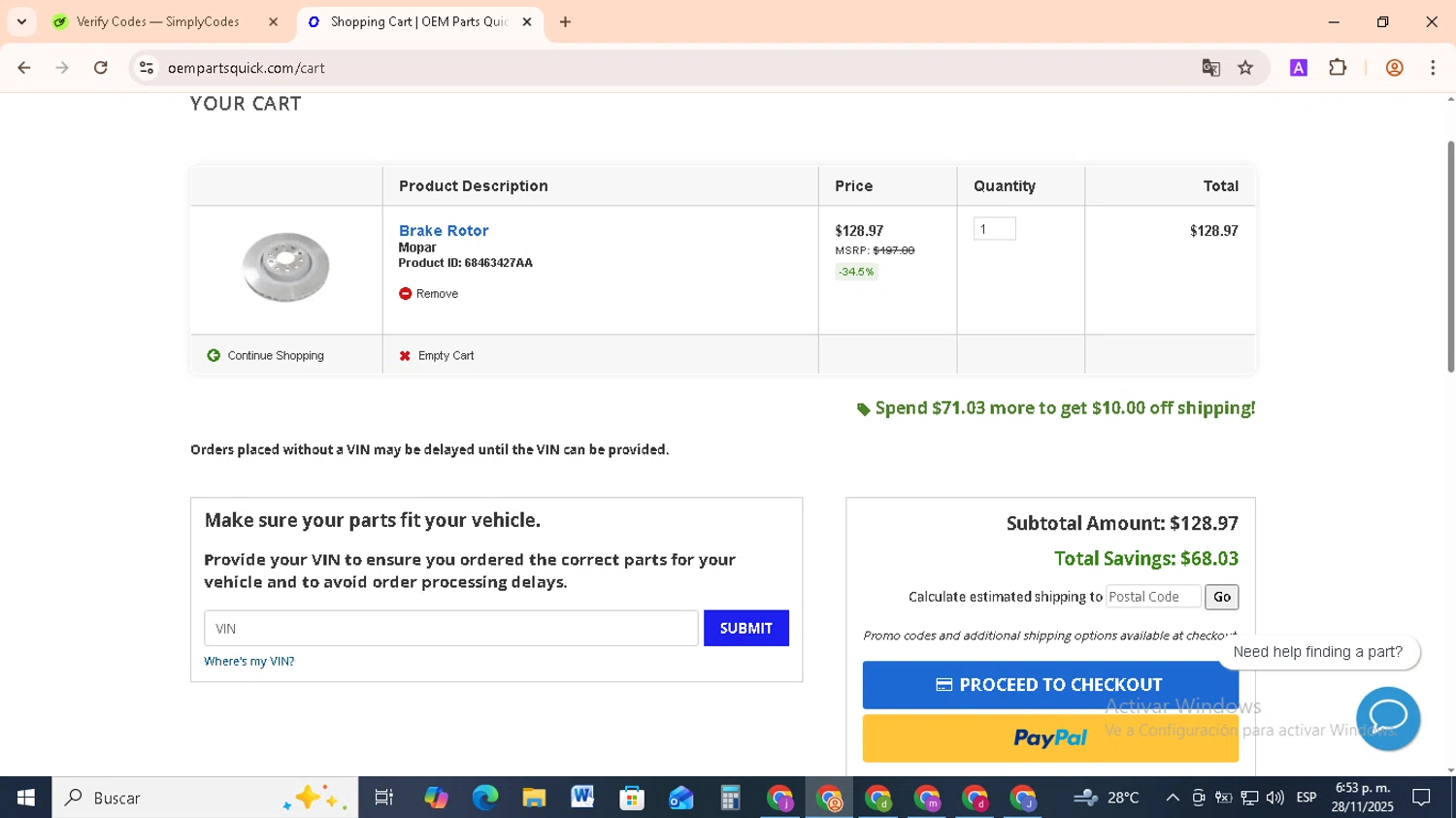Click the green Continue Shopping arrow icon
Image resolution: width=1456 pixels, height=818 pixels.
(x=214, y=355)
